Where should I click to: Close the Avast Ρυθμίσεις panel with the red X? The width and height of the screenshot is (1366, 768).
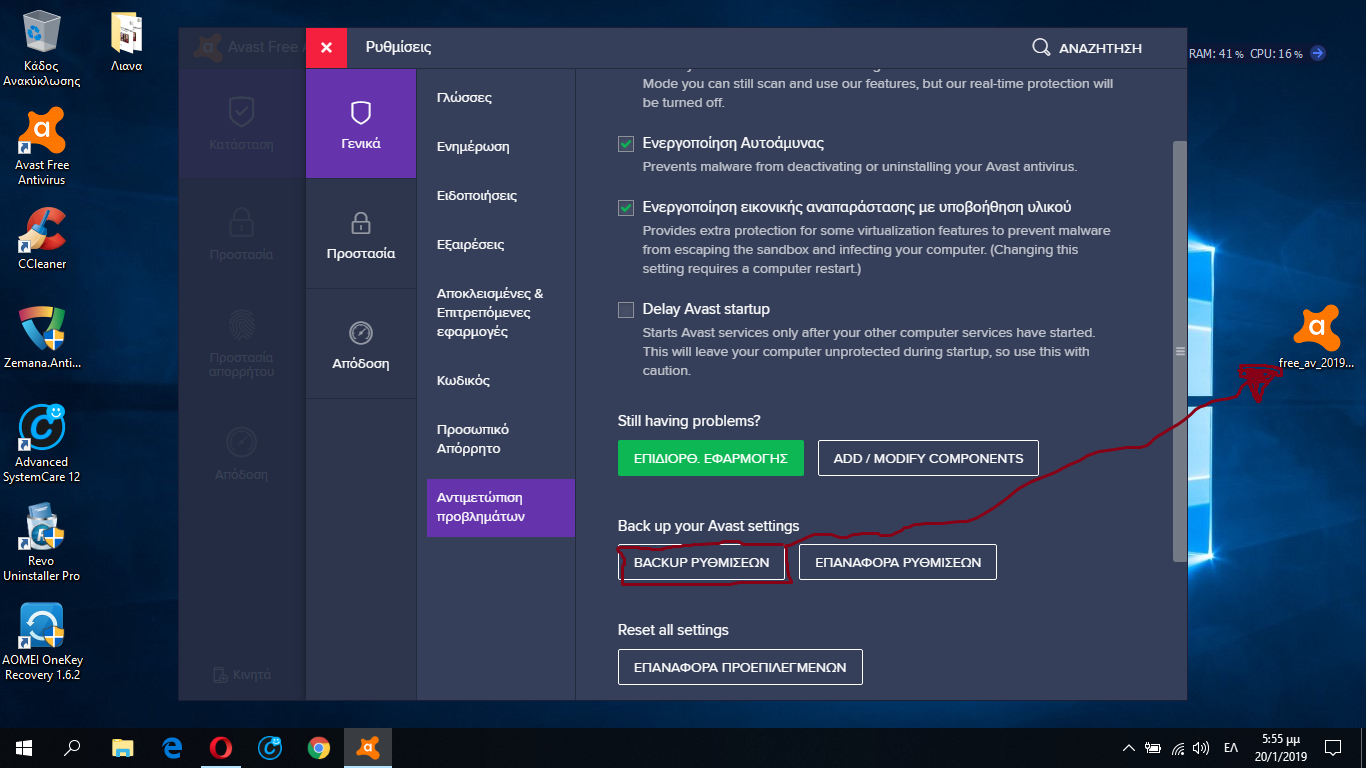326,47
